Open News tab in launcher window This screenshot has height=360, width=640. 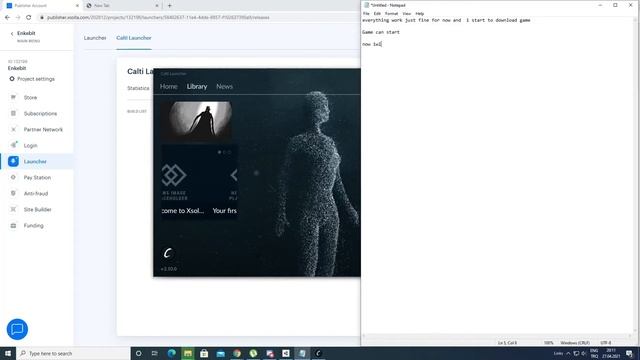click(x=224, y=87)
